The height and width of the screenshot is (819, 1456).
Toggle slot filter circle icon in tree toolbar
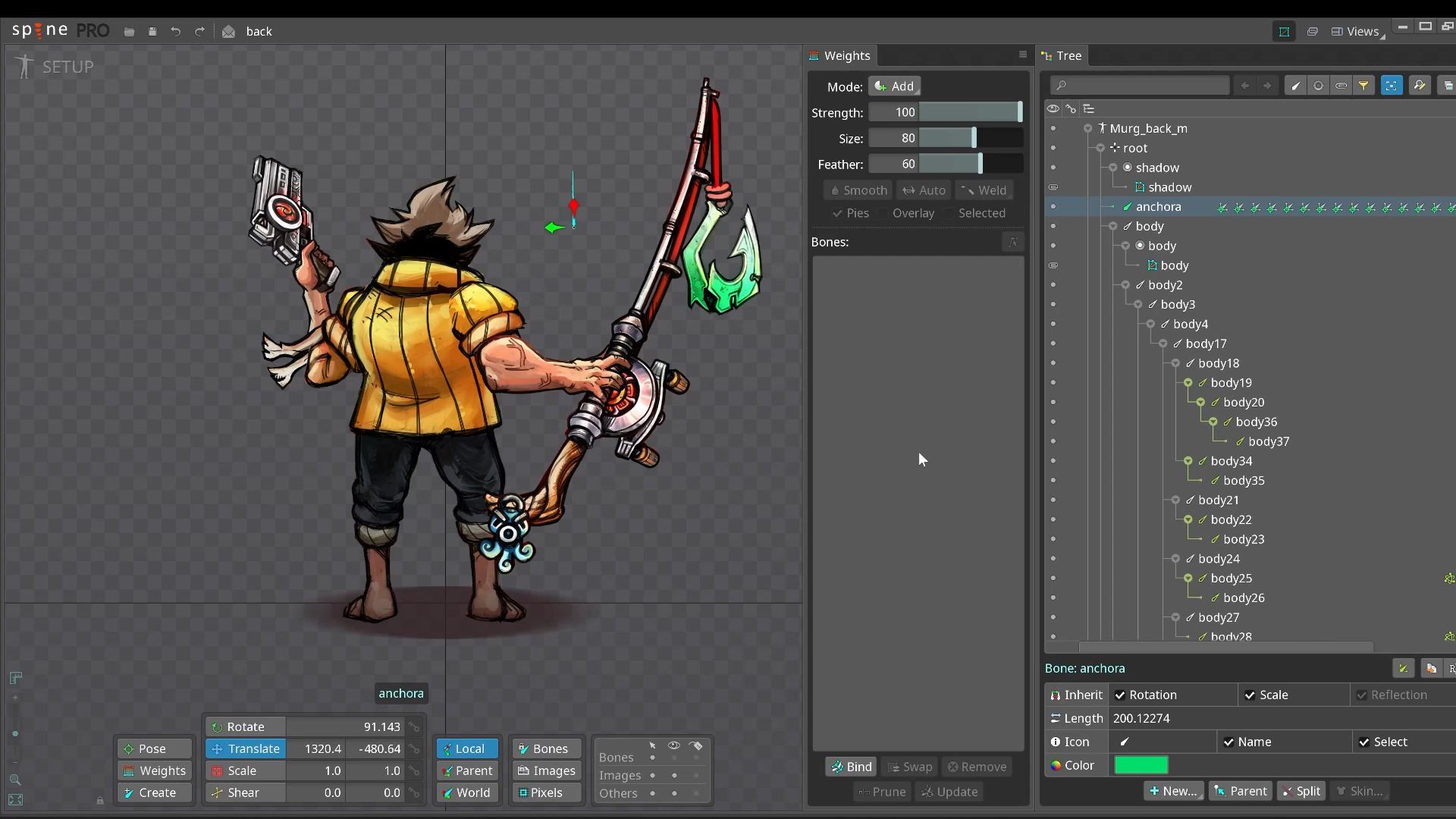[1318, 86]
